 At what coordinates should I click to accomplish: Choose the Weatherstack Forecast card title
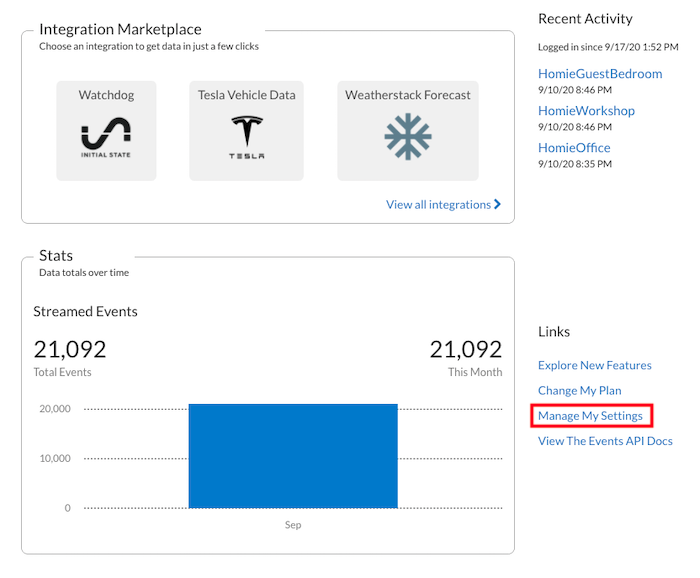[408, 95]
